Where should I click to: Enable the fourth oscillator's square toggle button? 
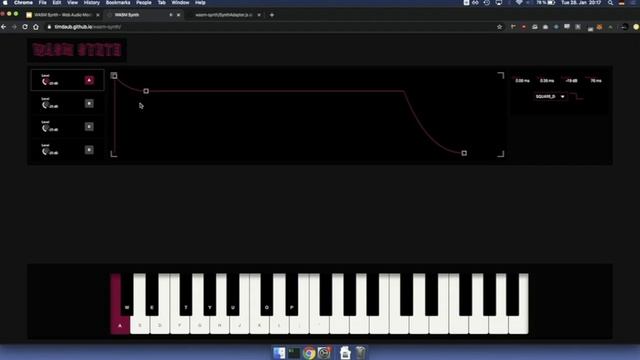coord(89,150)
